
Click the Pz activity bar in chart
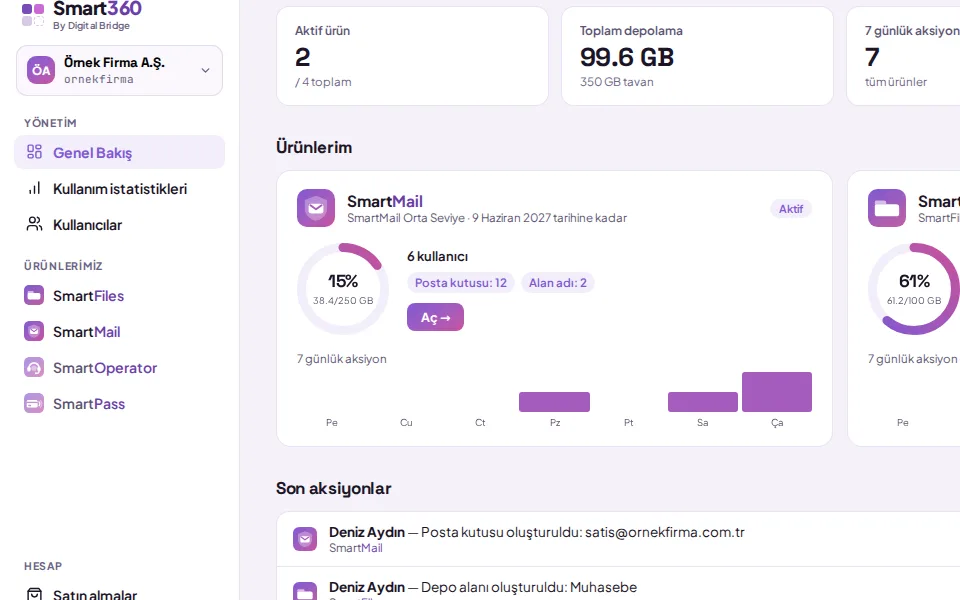(x=555, y=402)
